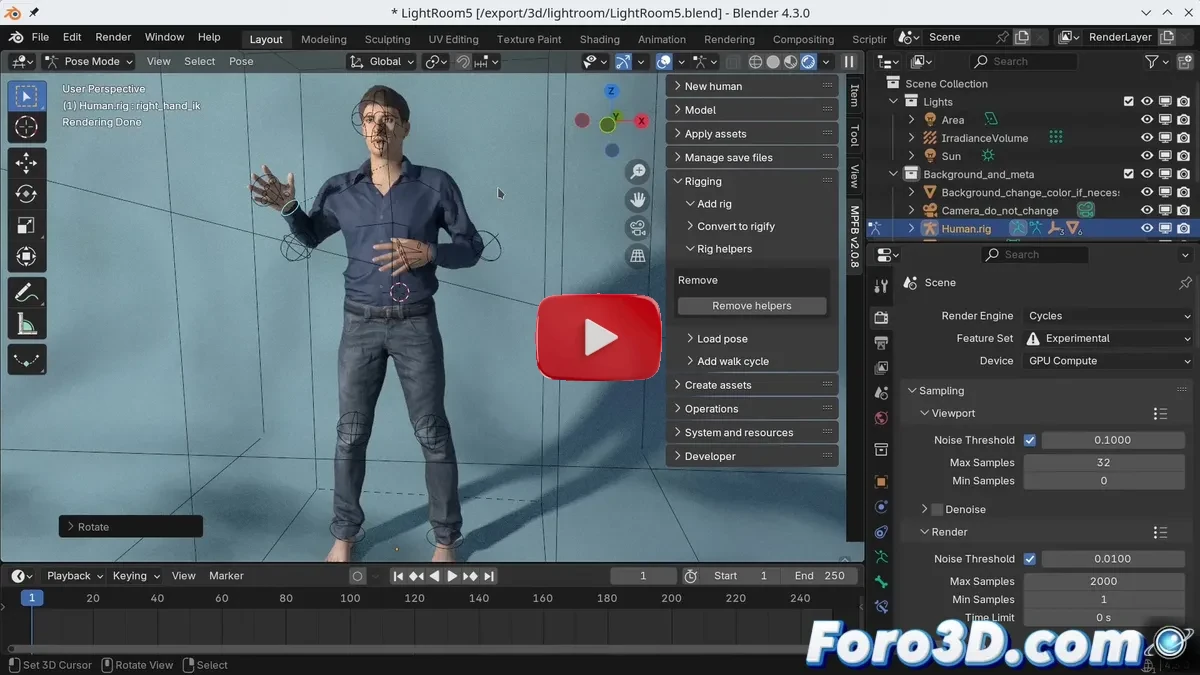Select the Select Box tool

tap(27, 96)
